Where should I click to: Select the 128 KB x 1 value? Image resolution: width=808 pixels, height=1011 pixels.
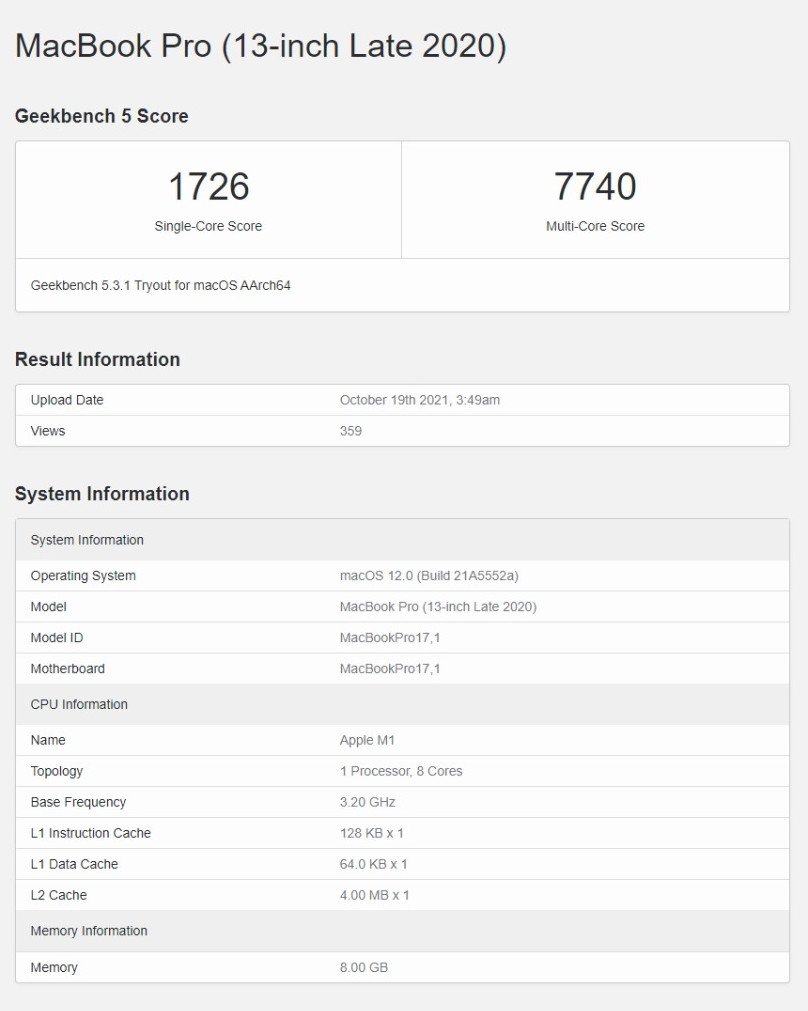point(371,833)
